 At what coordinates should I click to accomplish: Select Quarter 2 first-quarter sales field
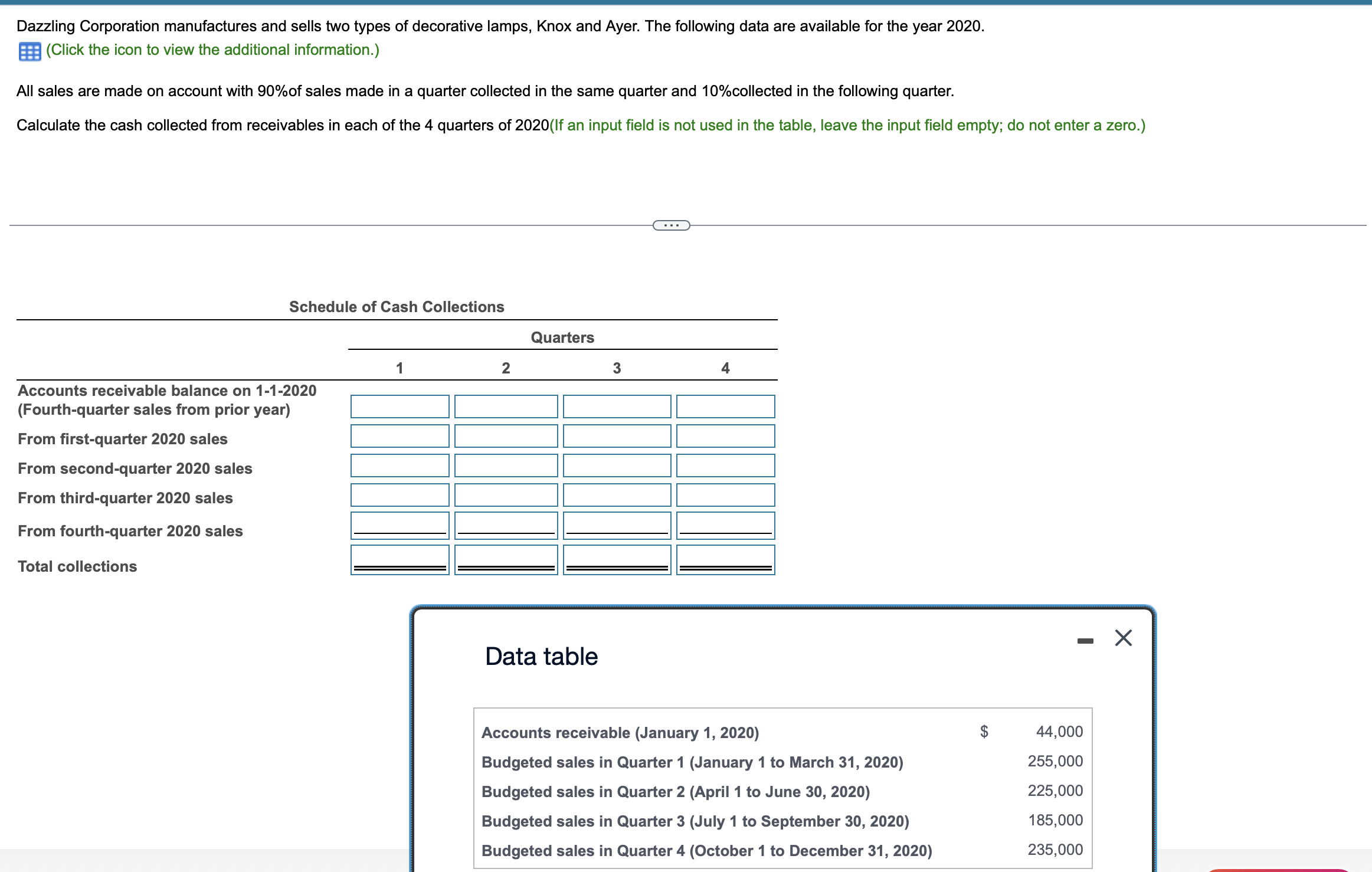point(506,436)
